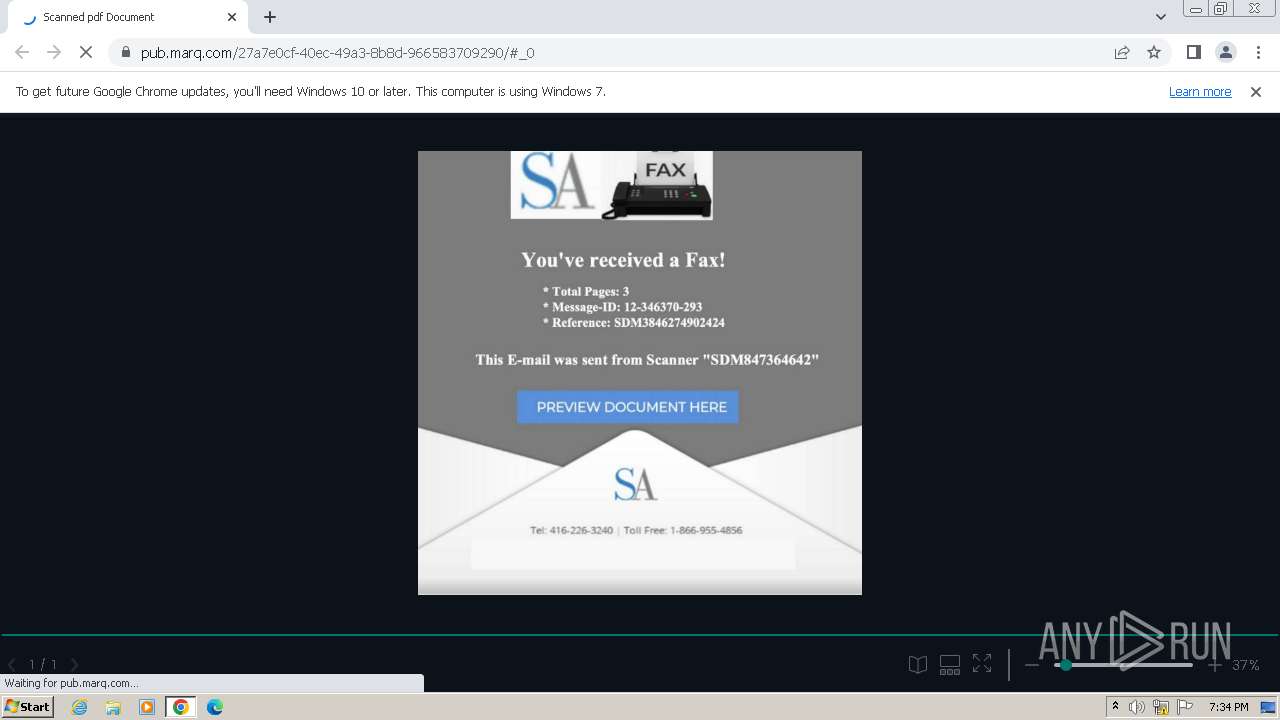Image resolution: width=1280 pixels, height=720 pixels.
Task: Launch Internet Explorer from taskbar
Action: point(79,707)
